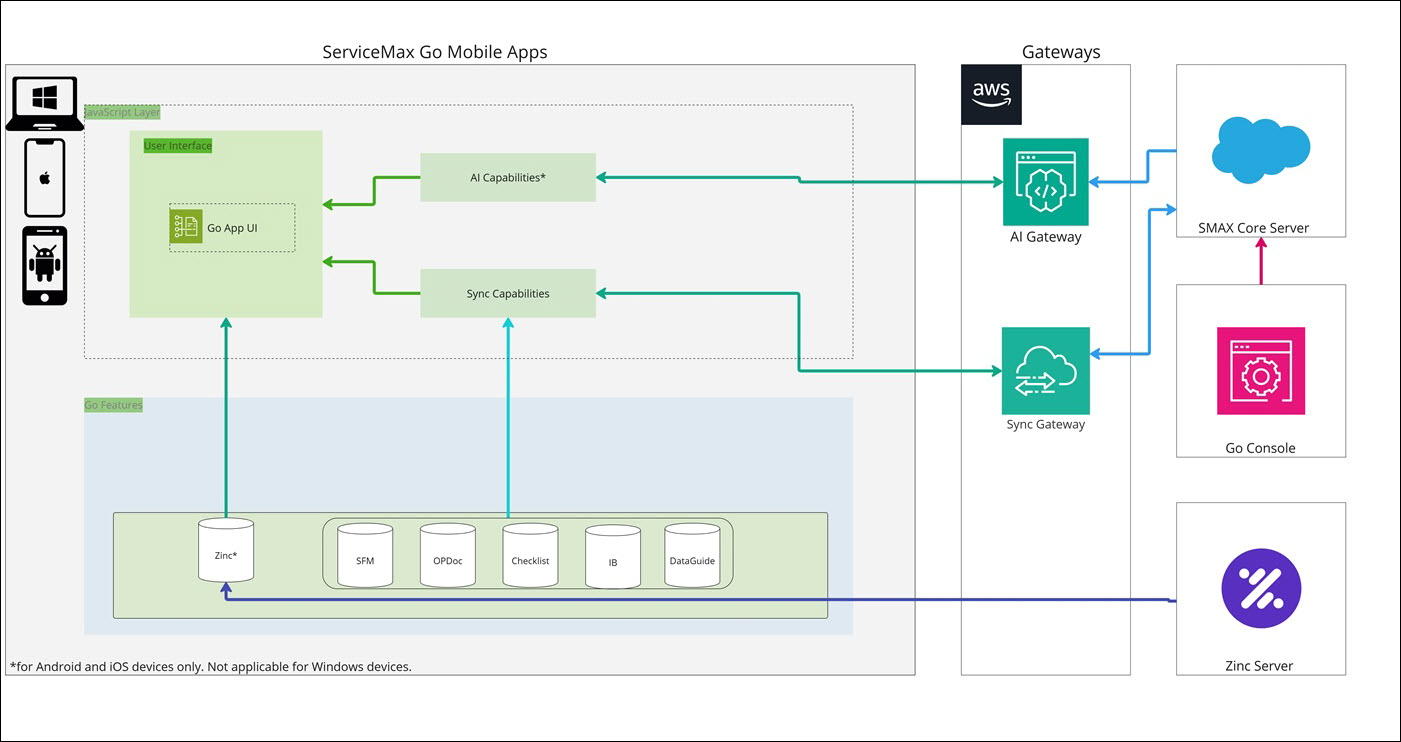
Task: Click the SMAX Core Server label
Action: click(x=1254, y=227)
